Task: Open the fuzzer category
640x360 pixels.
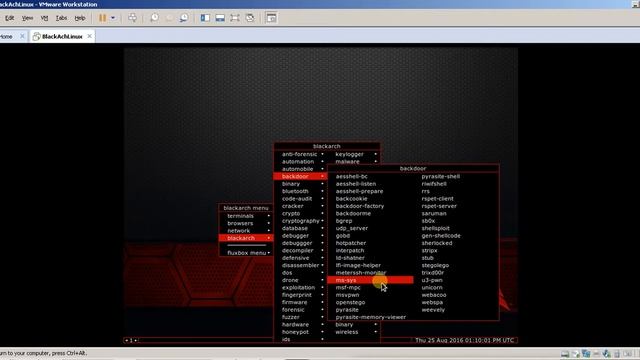Action: pos(300,317)
